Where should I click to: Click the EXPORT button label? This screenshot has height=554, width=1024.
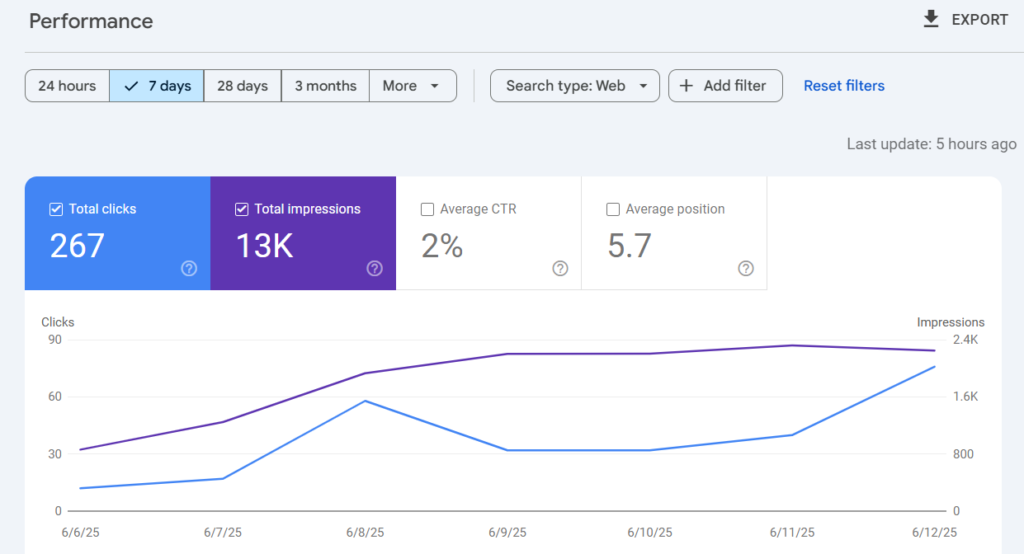pyautogui.click(x=980, y=20)
